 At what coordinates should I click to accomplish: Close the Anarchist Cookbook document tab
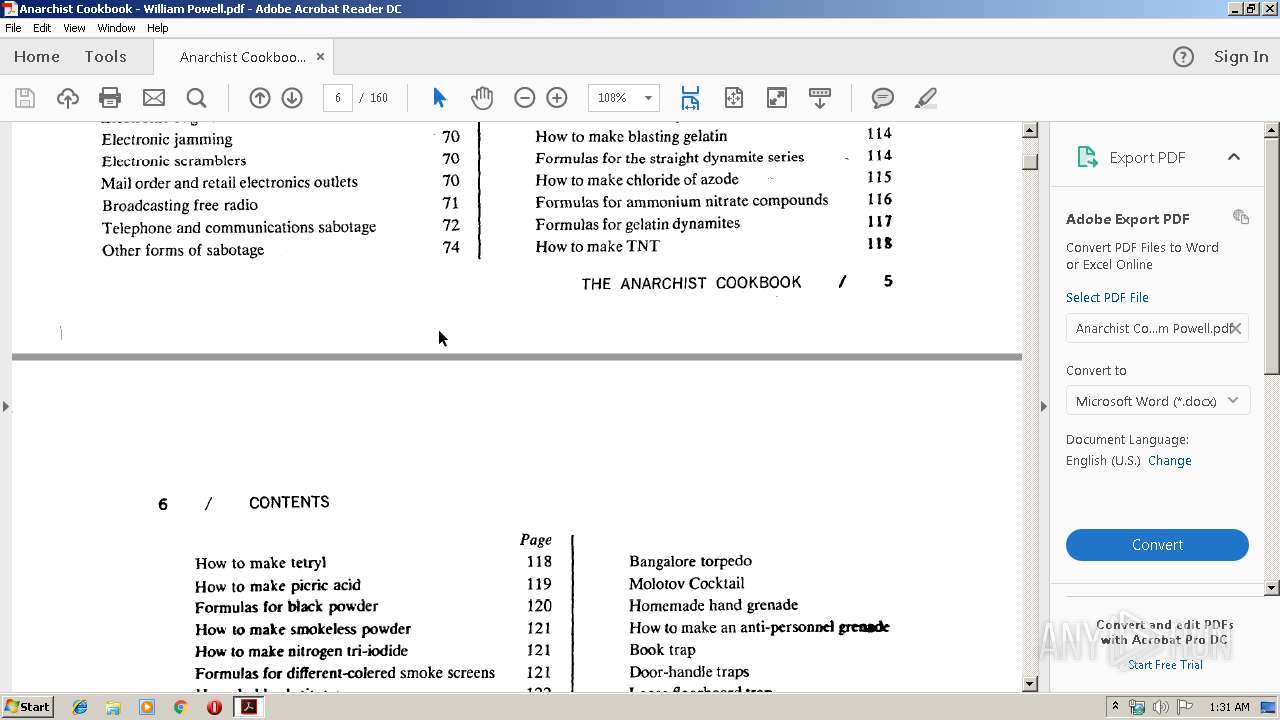tap(320, 57)
